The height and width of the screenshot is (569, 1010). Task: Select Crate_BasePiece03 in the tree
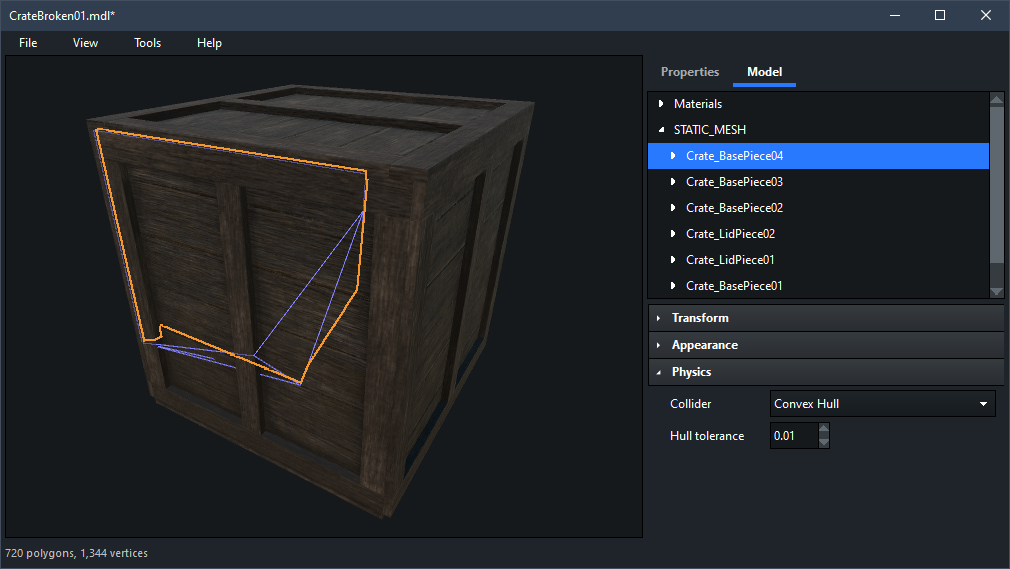818,182
